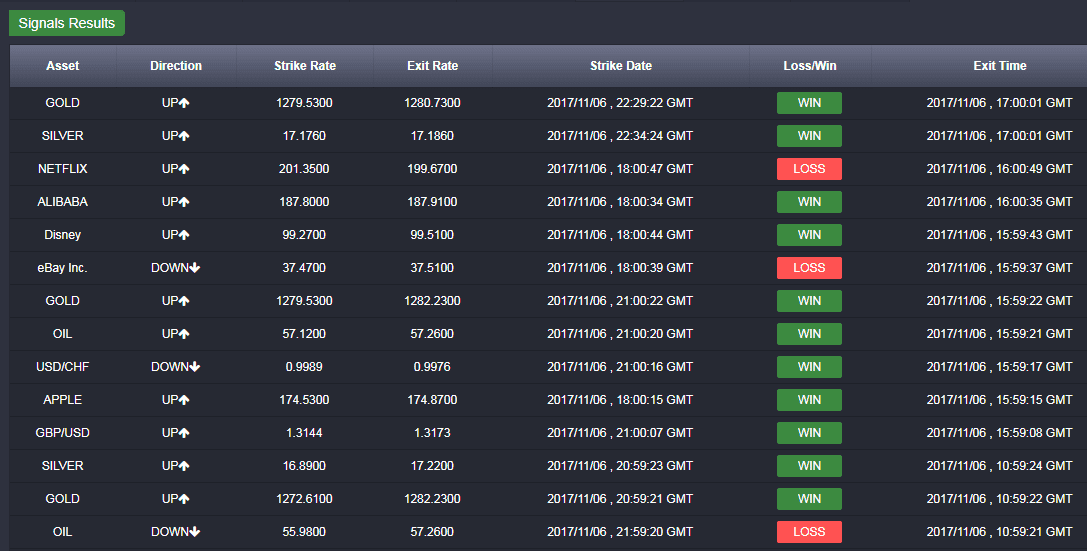The height and width of the screenshot is (551, 1087).
Task: Select the NETFLIX asset name
Action: click(62, 169)
